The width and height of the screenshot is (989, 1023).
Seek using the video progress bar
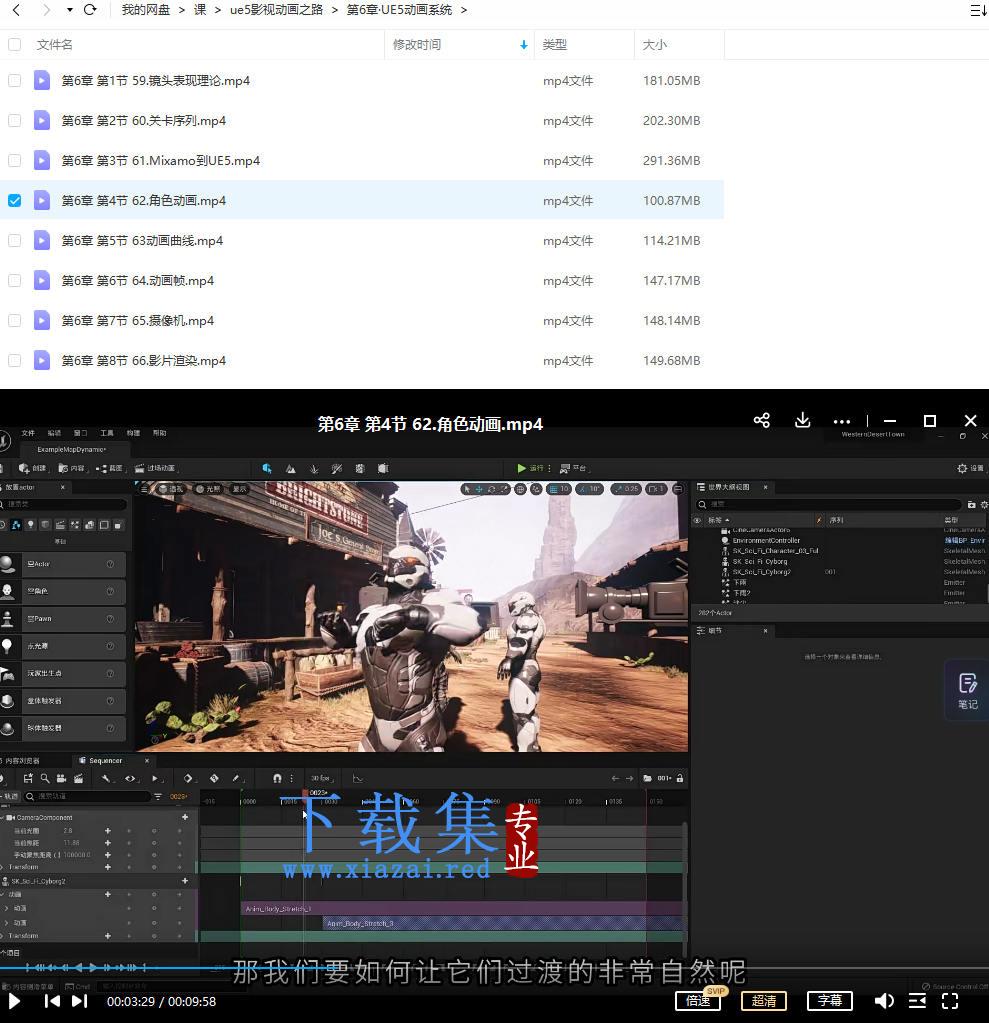click(x=494, y=969)
